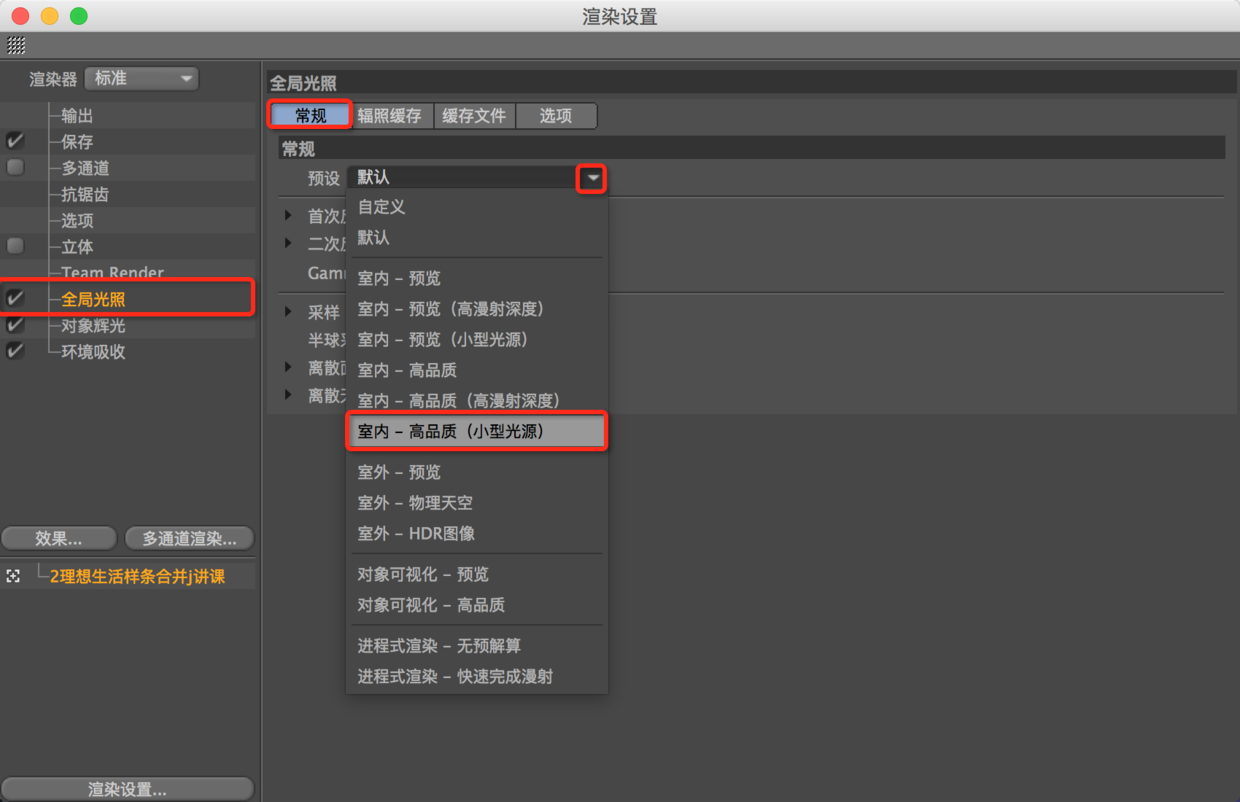Select 环境吸收 in the settings list
Viewport: 1240px width, 802px height.
coord(93,351)
